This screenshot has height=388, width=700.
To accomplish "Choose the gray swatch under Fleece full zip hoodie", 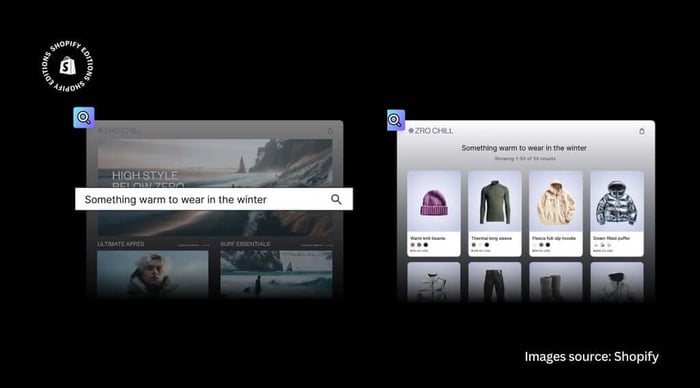I will pyautogui.click(x=541, y=245).
